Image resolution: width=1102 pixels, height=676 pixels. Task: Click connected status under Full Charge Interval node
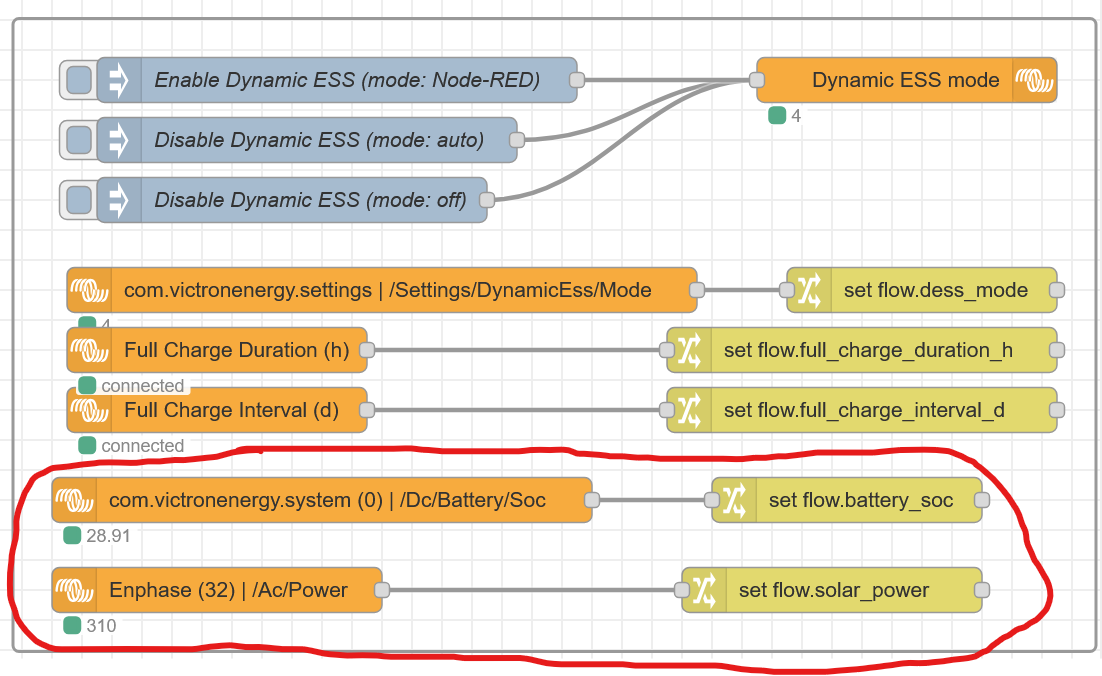143,446
